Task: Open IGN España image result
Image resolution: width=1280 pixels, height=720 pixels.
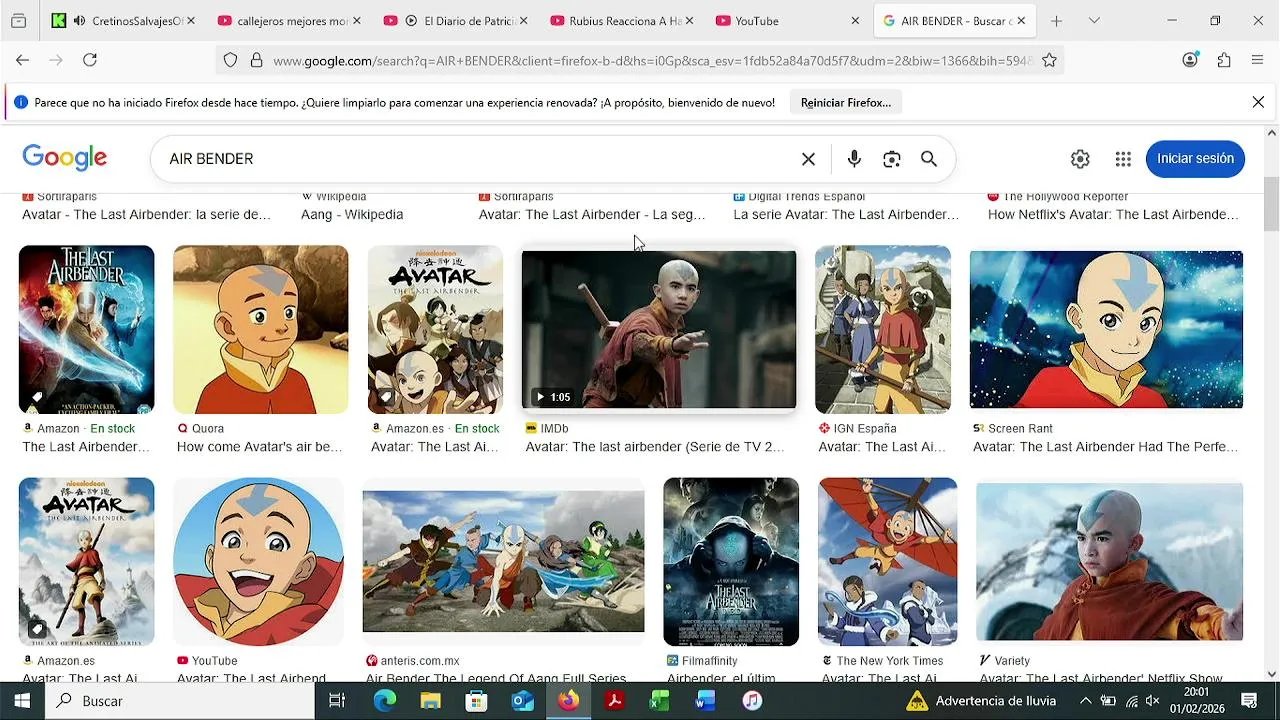Action: coord(883,330)
